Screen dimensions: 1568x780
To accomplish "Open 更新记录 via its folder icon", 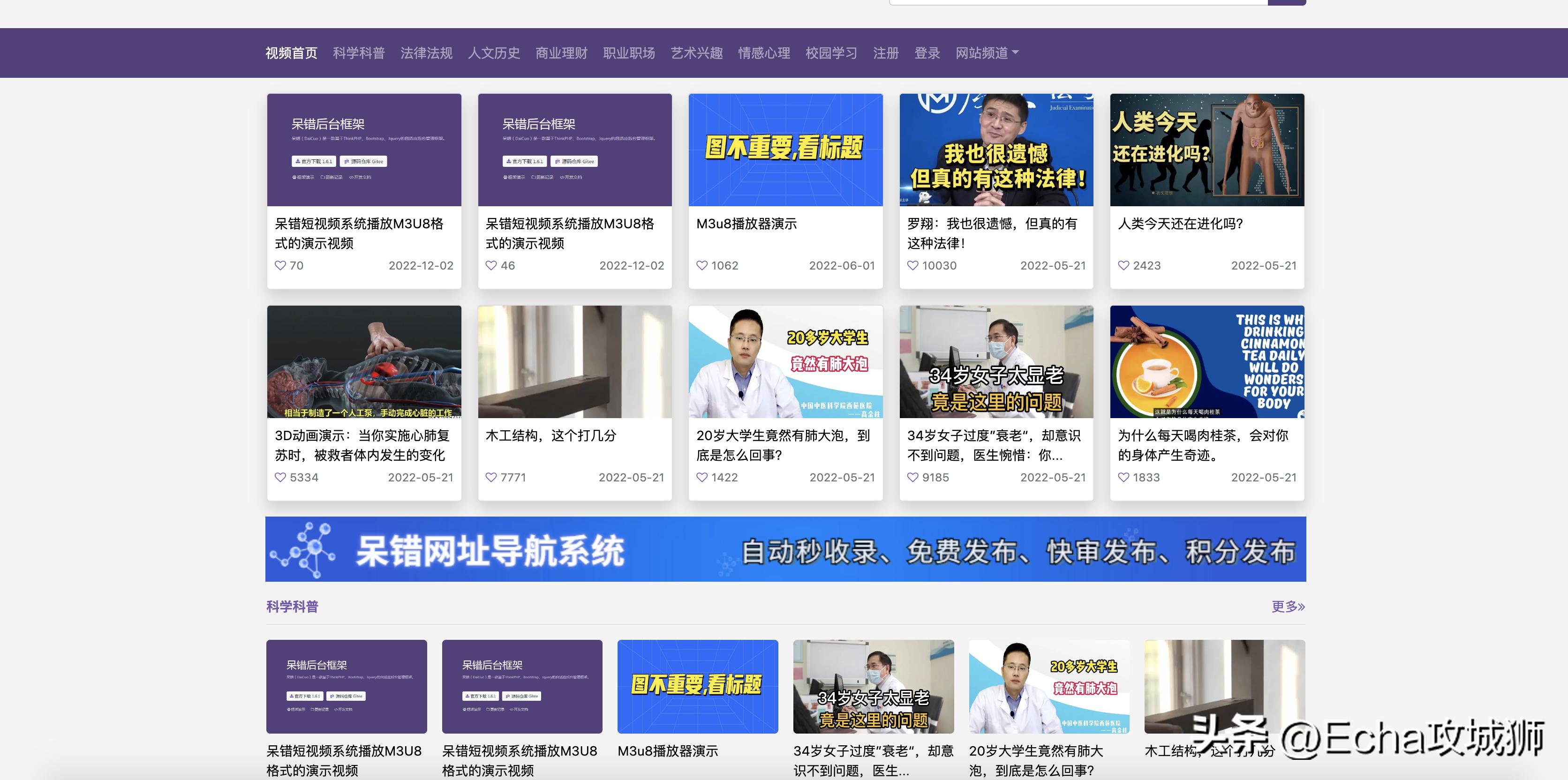I will coord(323,177).
